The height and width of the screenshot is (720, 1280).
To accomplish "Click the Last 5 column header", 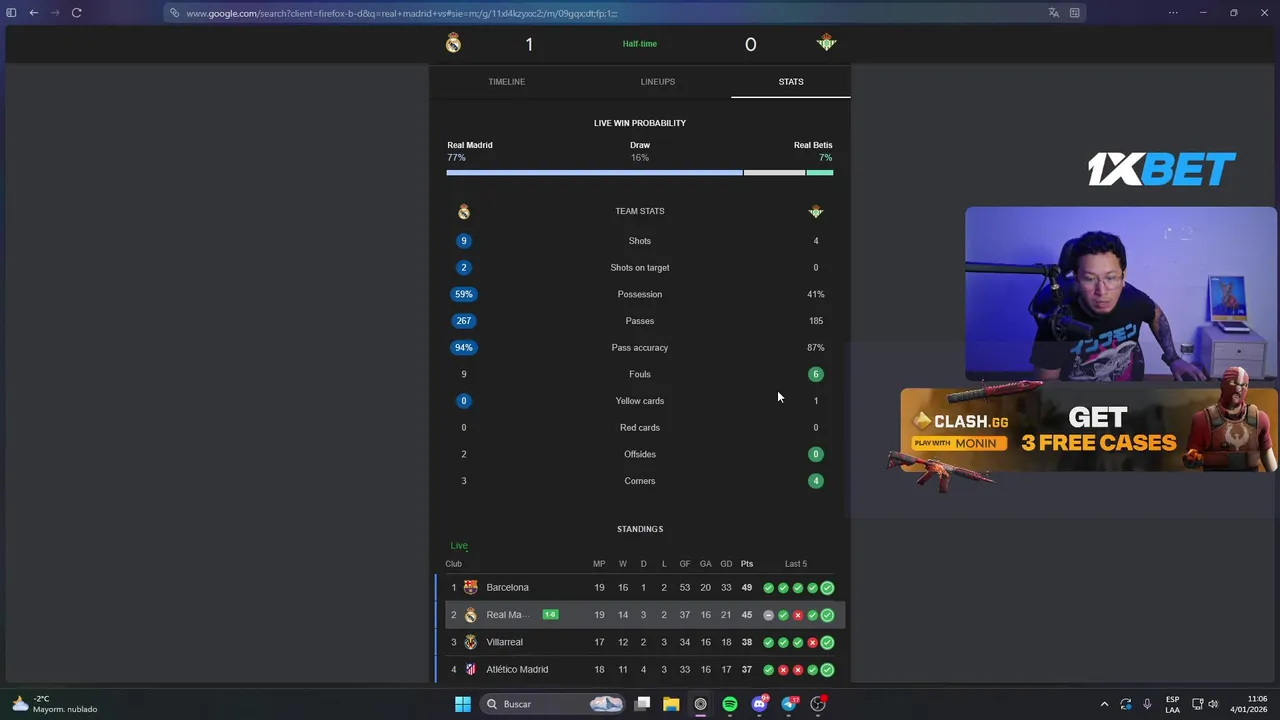I will [x=796, y=564].
